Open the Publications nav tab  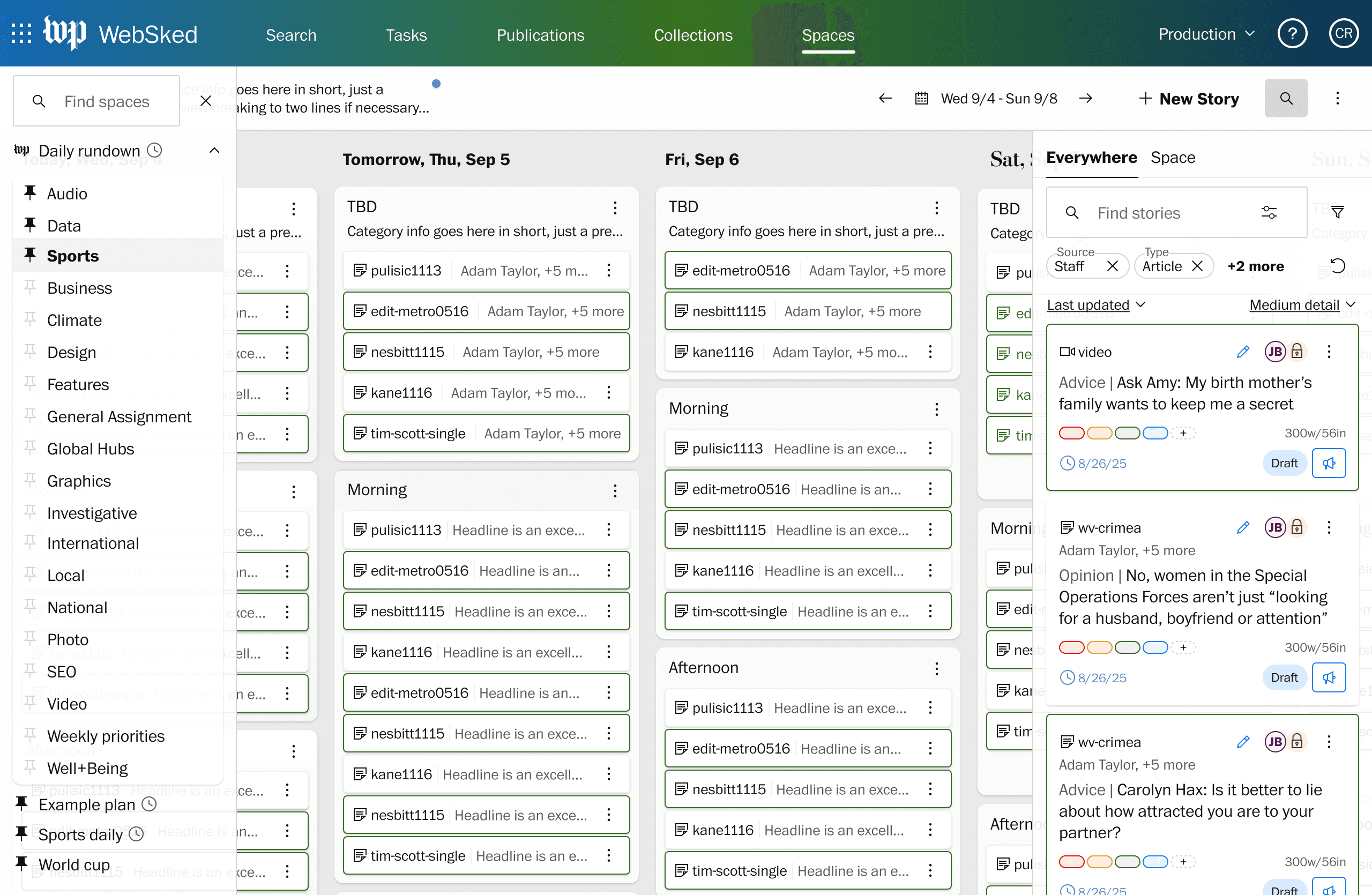tap(541, 35)
